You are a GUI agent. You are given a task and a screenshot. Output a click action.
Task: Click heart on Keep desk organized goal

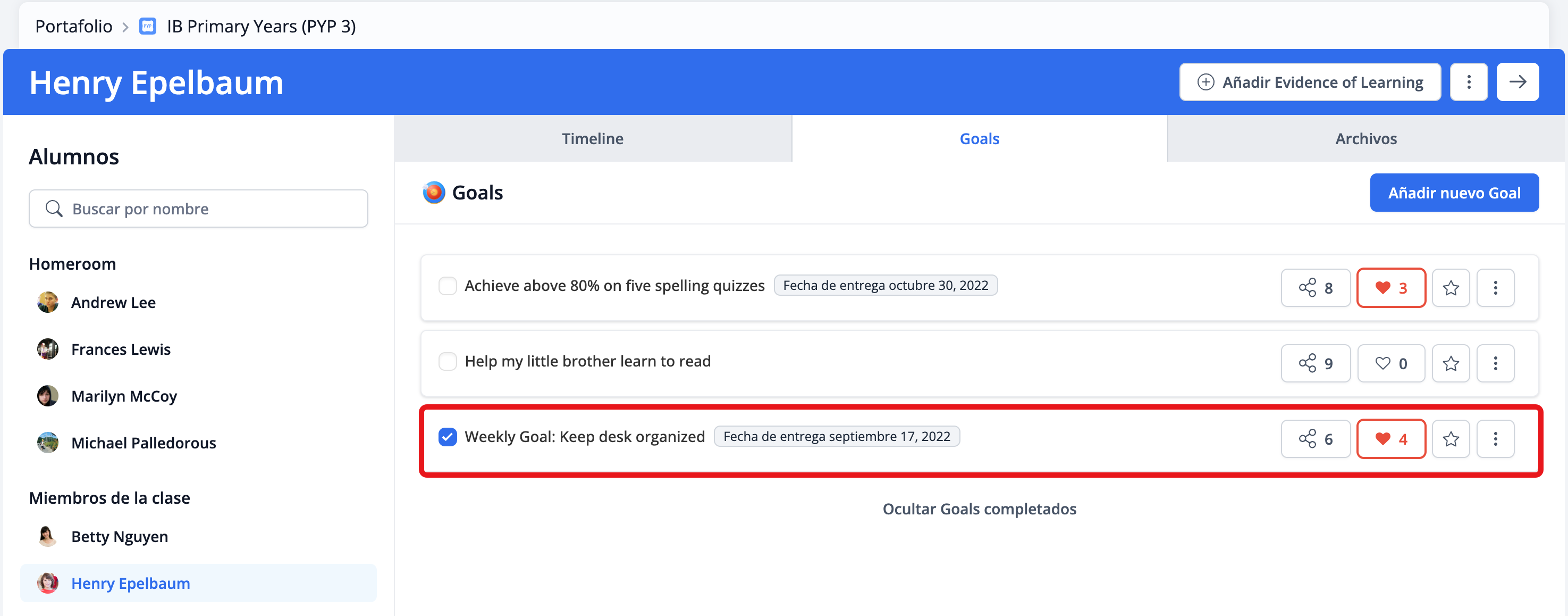pyautogui.click(x=1390, y=439)
